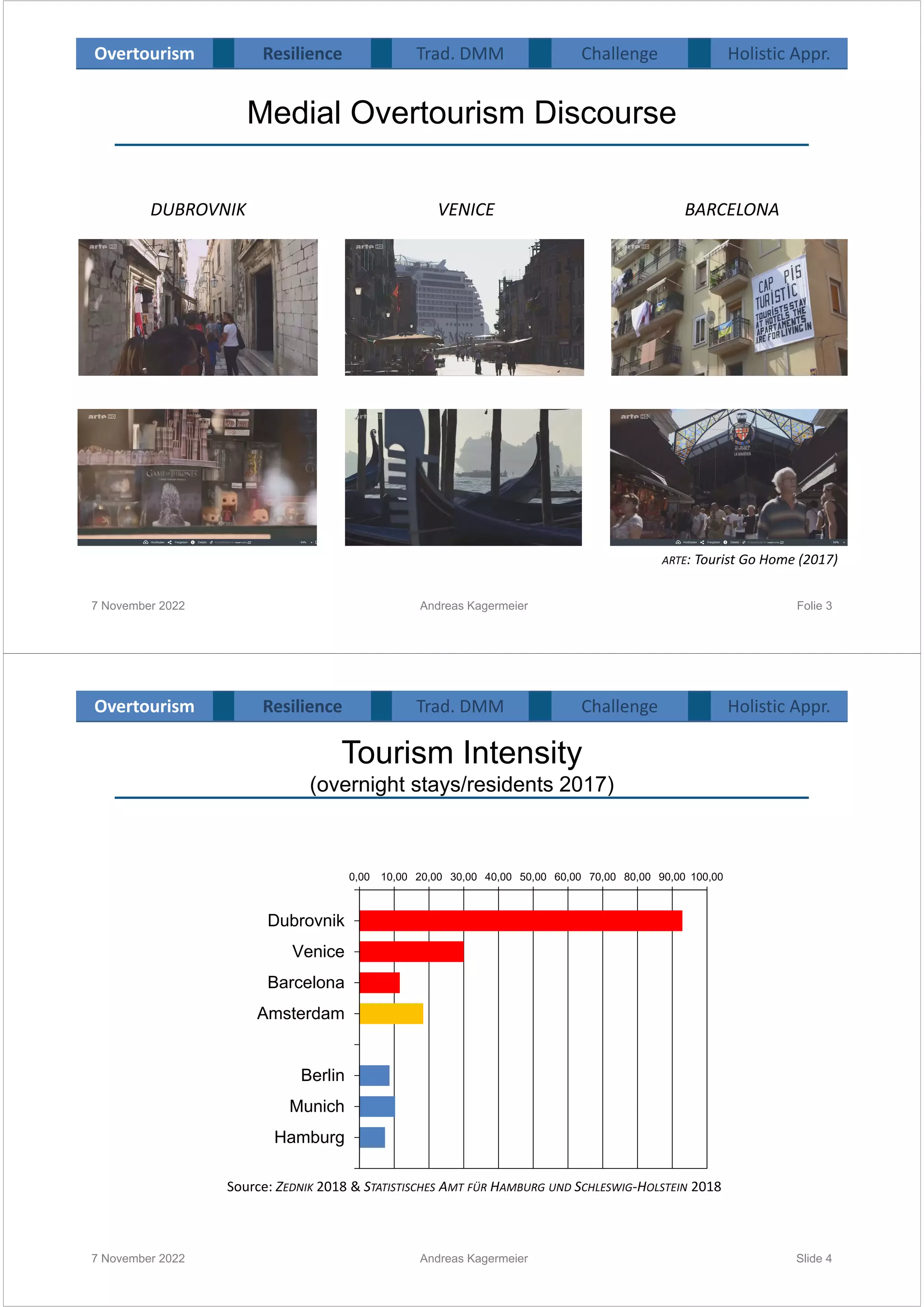Select Overtourism tab on top slide
This screenshot has width=924, height=1307.
click(144, 54)
